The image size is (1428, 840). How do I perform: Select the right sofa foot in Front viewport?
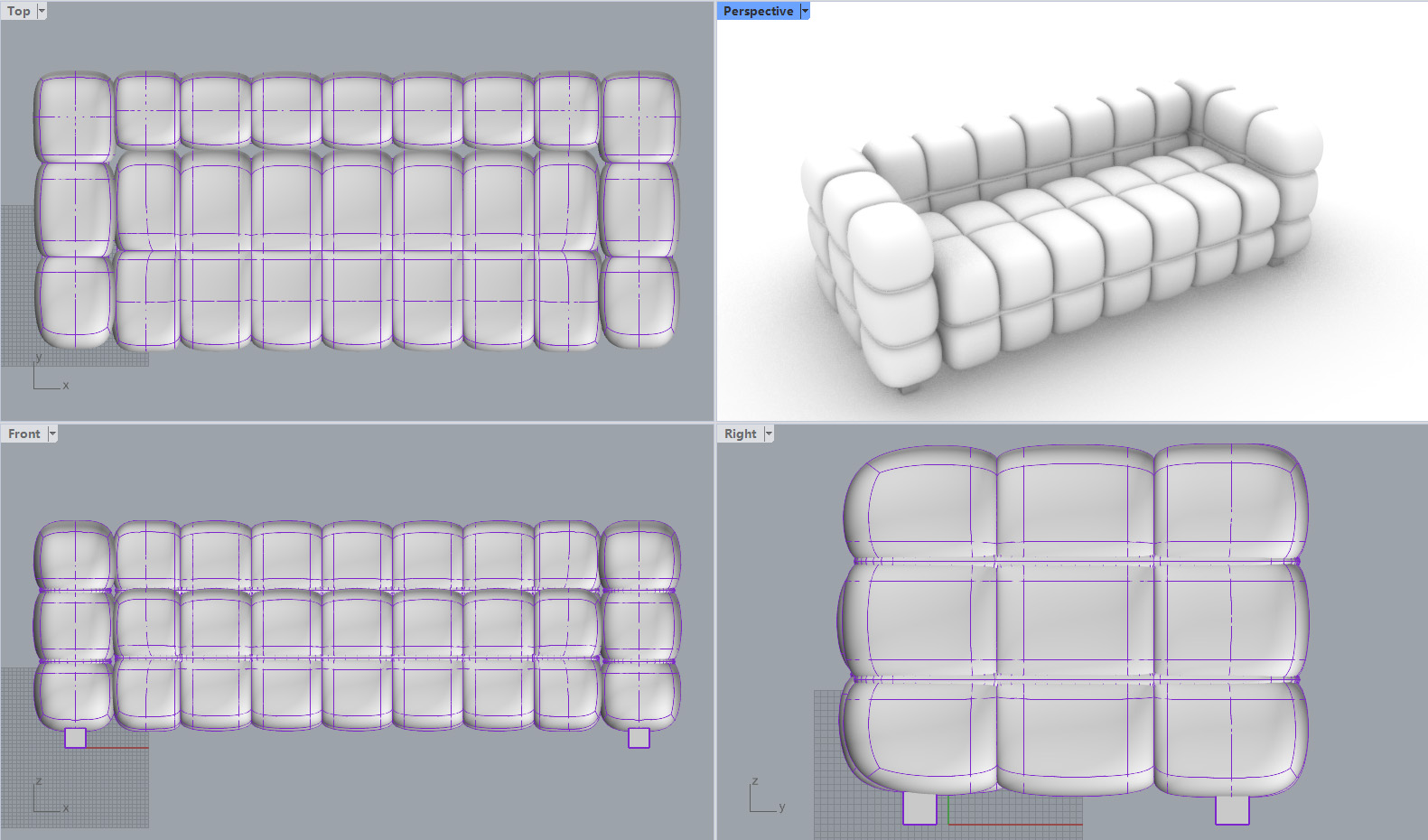[639, 738]
